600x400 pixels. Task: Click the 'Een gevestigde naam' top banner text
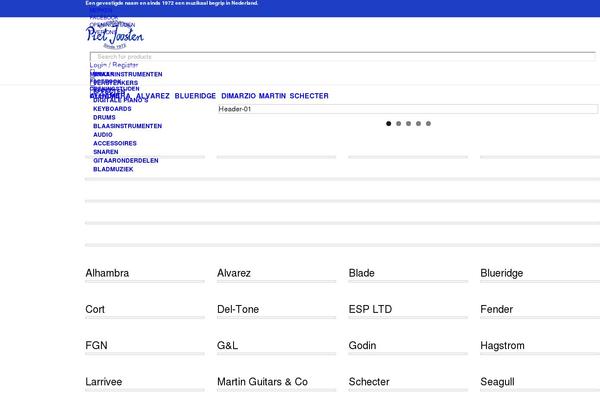[x=172, y=3]
